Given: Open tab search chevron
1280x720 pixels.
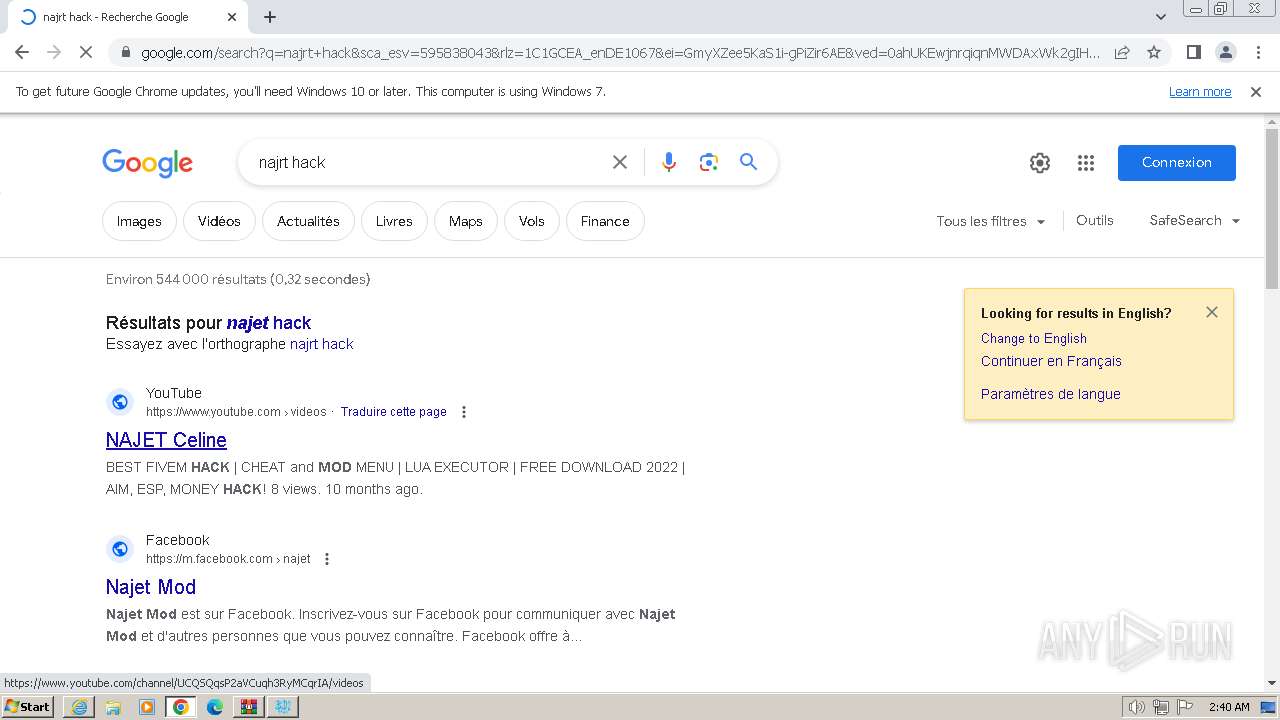Looking at the screenshot, I should (1161, 17).
